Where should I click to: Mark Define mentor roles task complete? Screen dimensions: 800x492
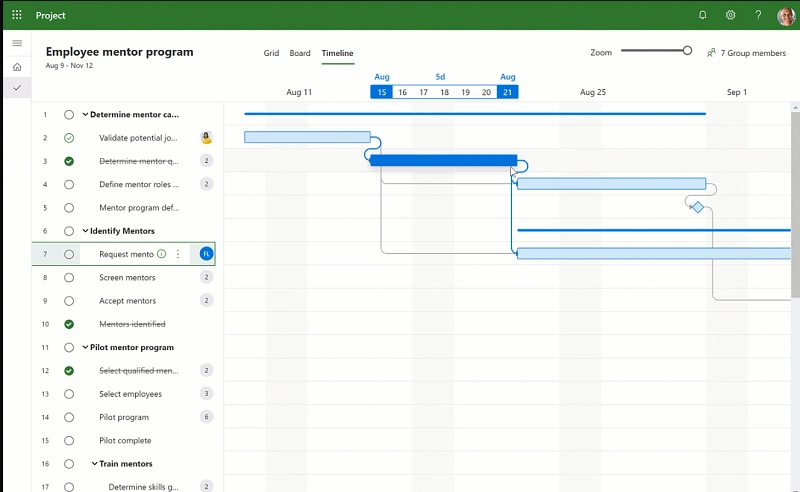click(69, 184)
